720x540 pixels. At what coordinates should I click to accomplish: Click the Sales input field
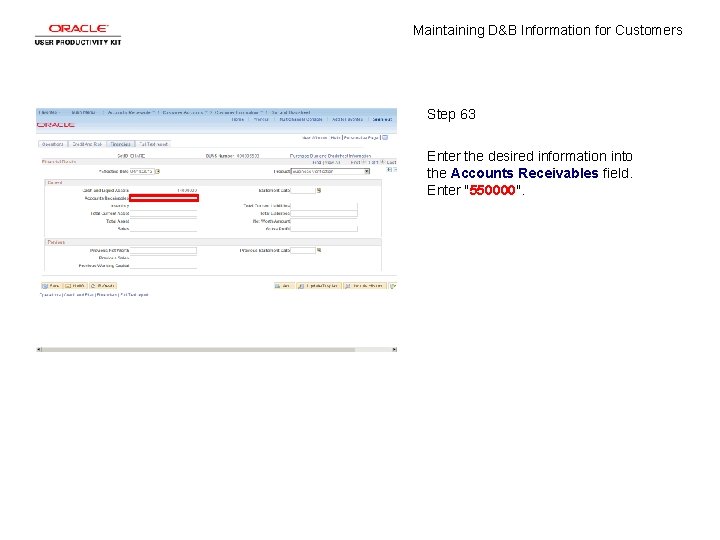(x=163, y=229)
